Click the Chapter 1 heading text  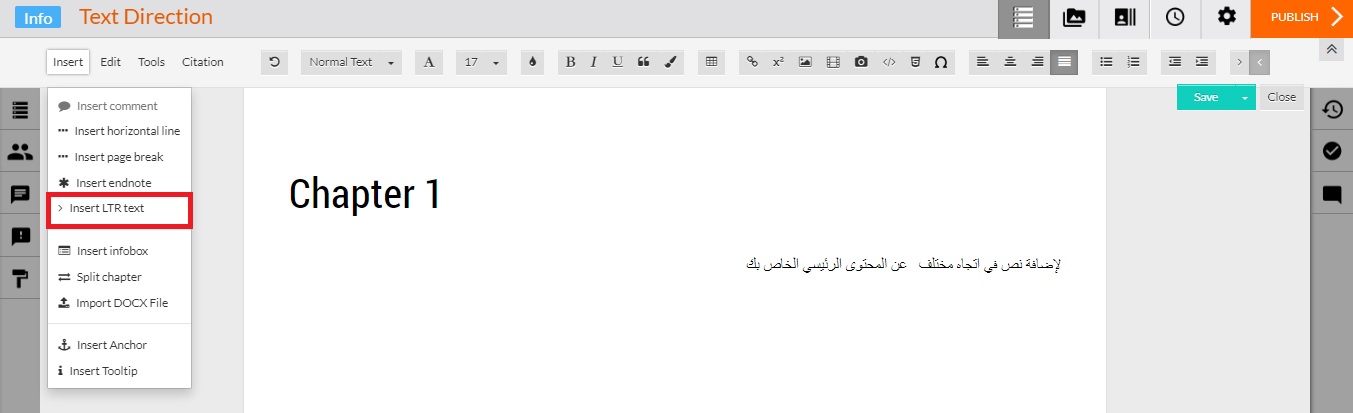[x=365, y=194]
